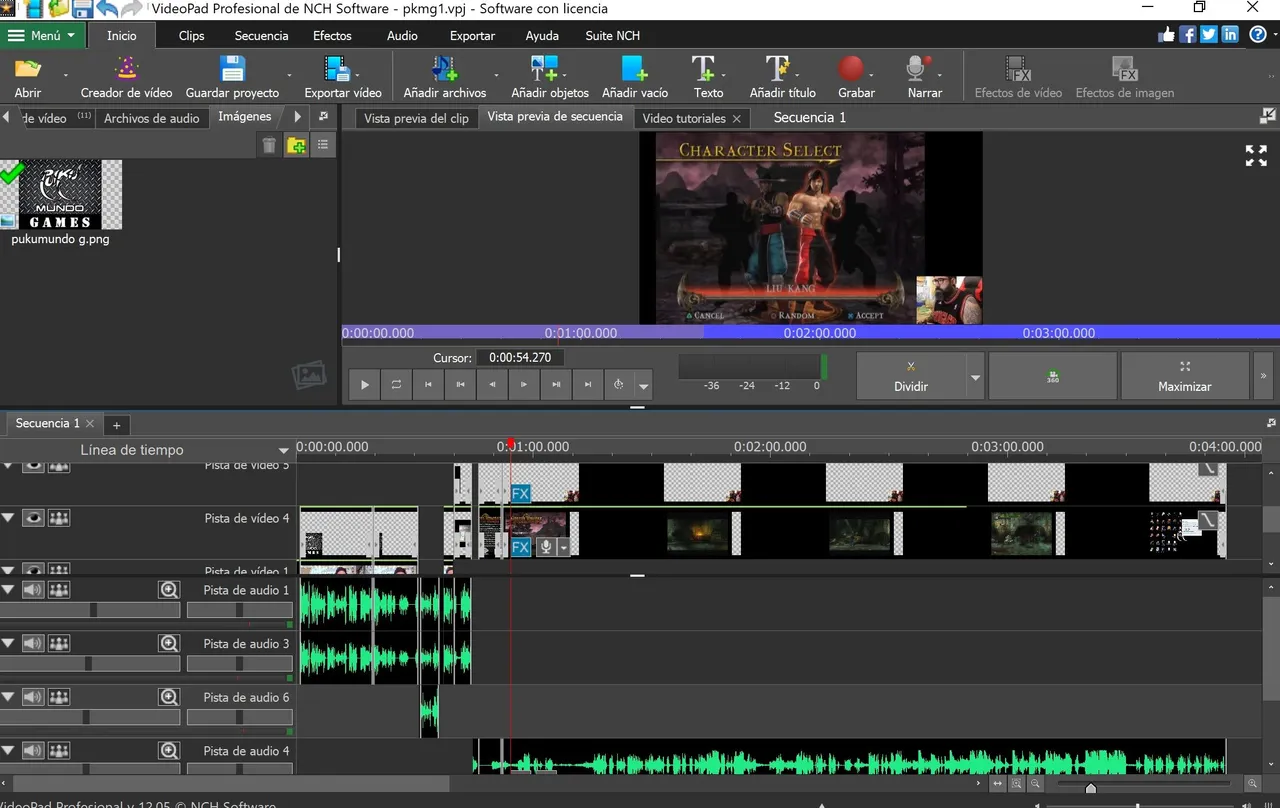Image resolution: width=1280 pixels, height=808 pixels.
Task: Collapse Pista de vídeo 4 triangle
Action: click(x=9, y=518)
